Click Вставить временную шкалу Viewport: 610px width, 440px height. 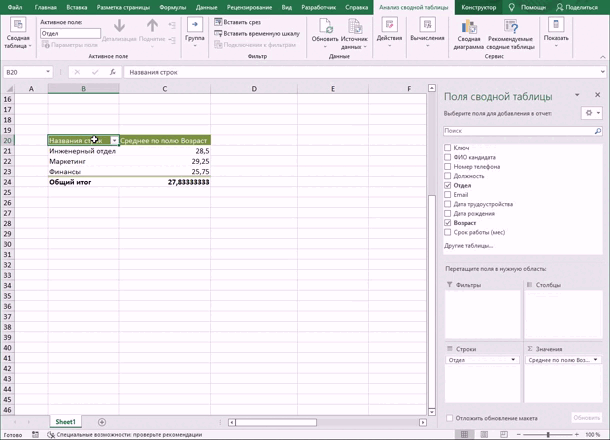pyautogui.click(x=257, y=34)
